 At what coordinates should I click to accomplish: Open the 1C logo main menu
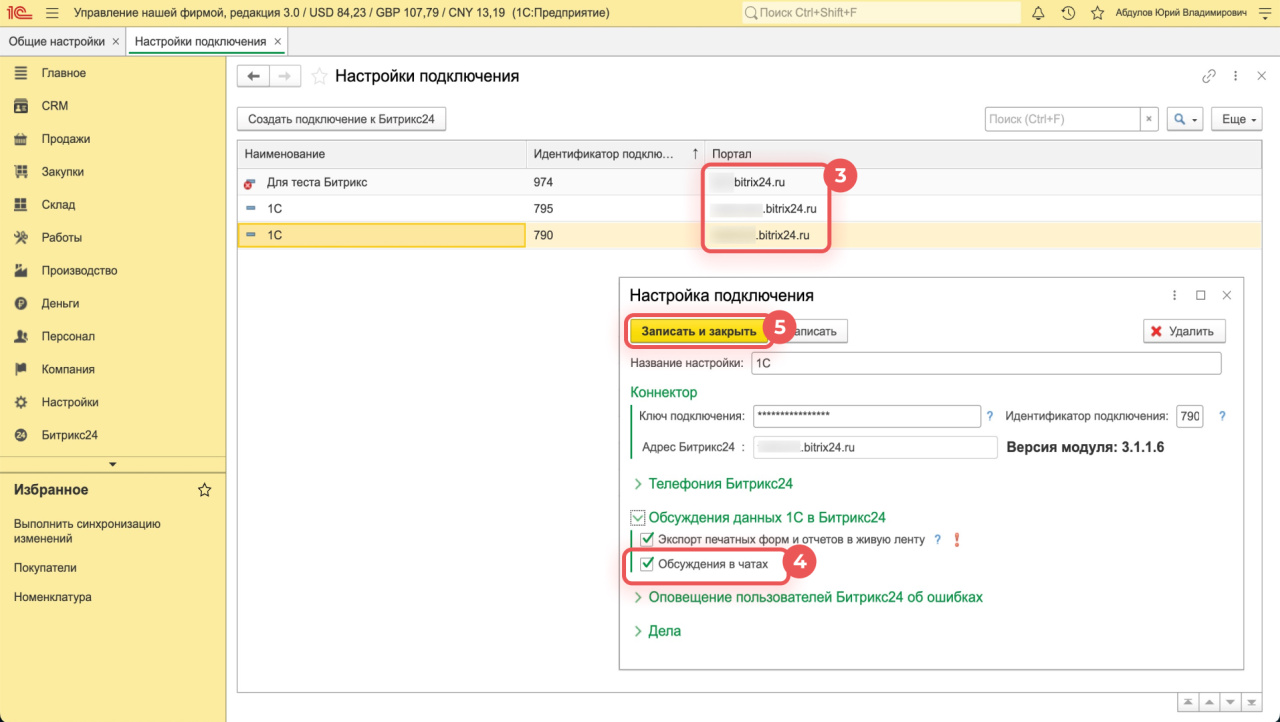20,13
